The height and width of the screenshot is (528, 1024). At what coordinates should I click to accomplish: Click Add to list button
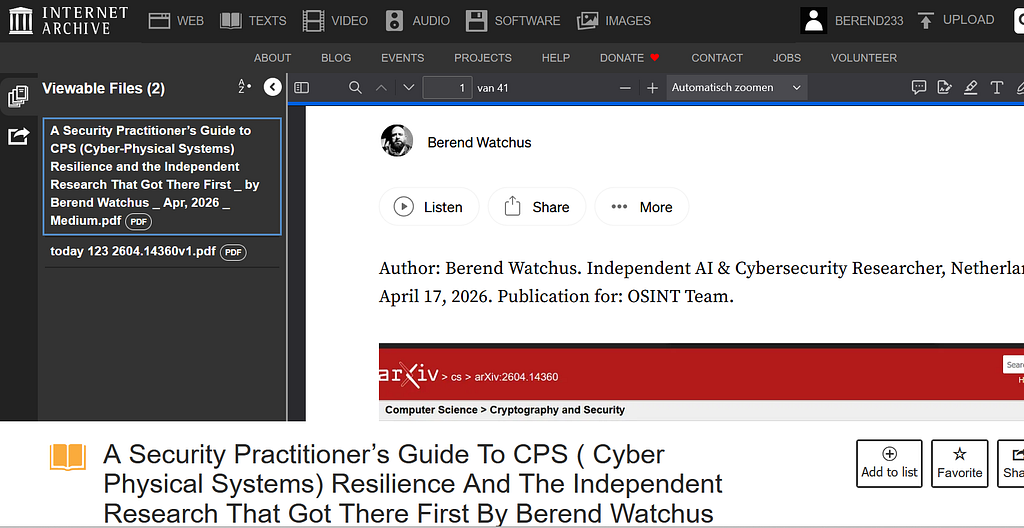pos(889,463)
